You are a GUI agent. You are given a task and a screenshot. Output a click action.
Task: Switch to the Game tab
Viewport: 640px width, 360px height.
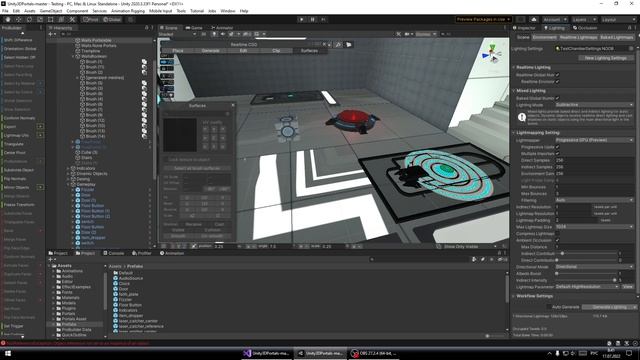click(194, 28)
